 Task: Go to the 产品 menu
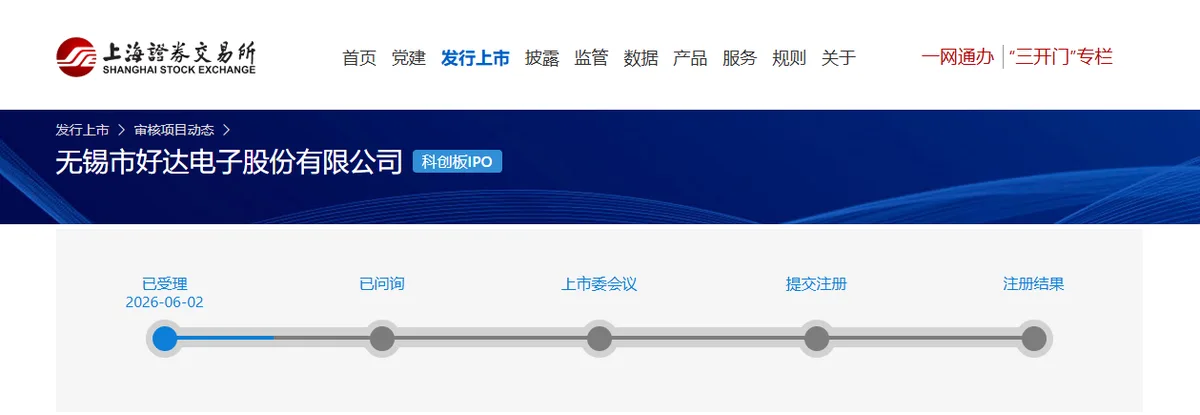tap(690, 58)
